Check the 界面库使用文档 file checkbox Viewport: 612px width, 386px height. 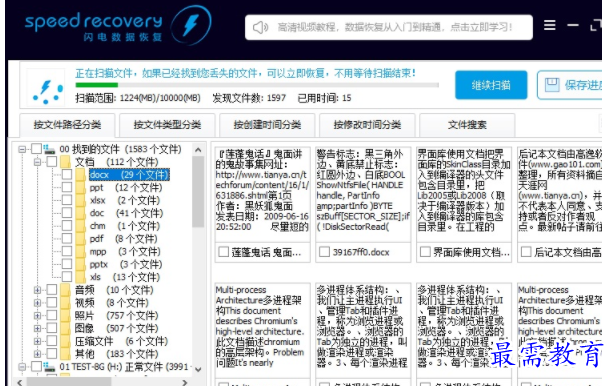425,252
